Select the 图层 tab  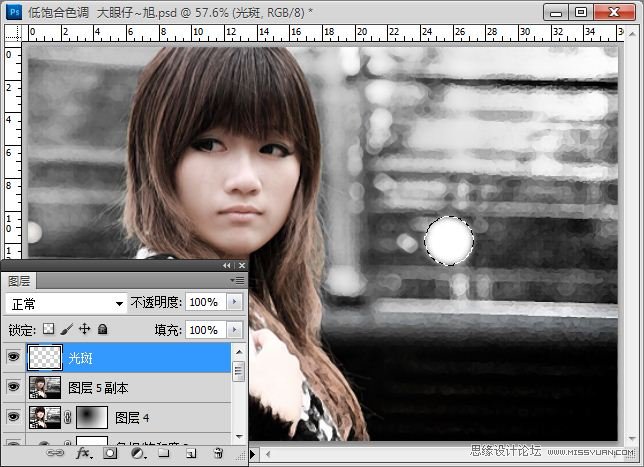click(x=19, y=281)
